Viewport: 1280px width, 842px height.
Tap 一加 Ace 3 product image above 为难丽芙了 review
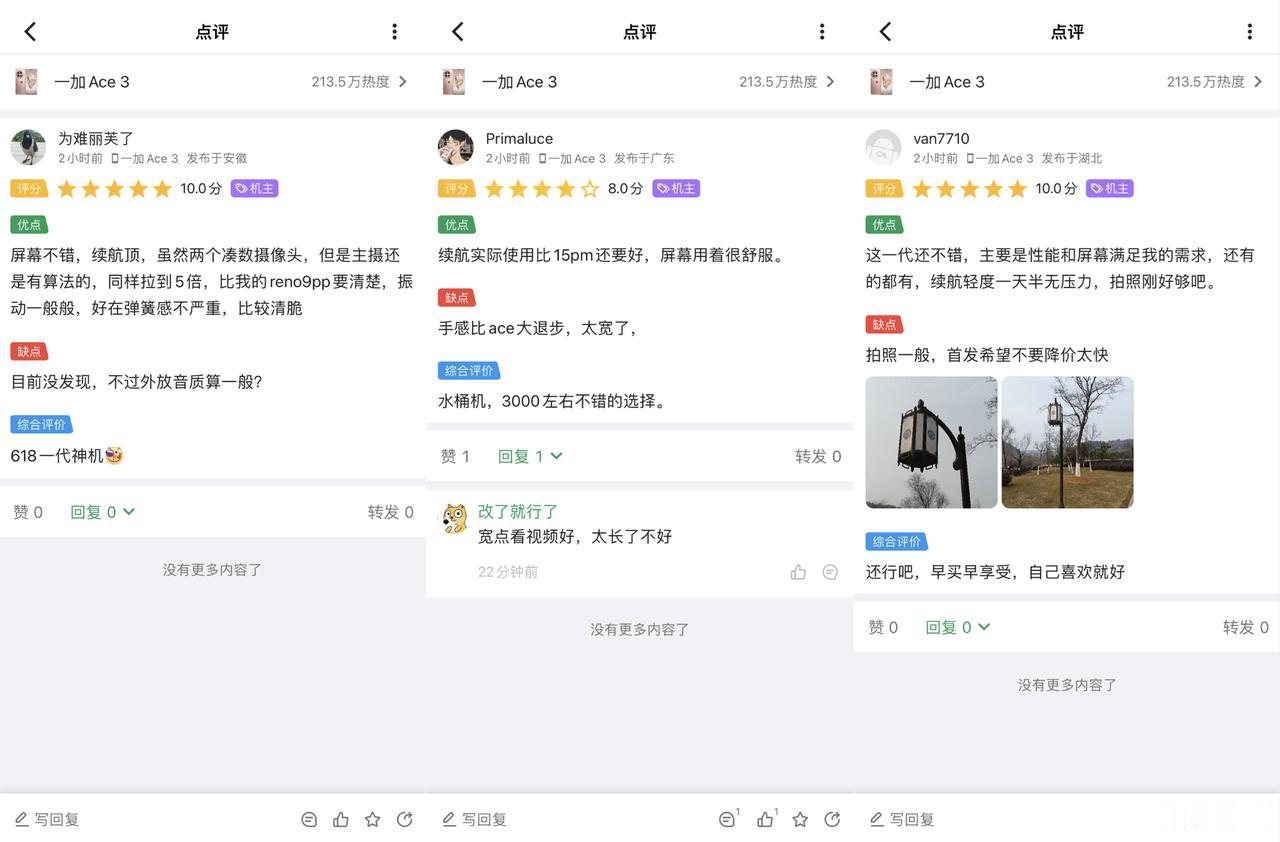[26, 82]
